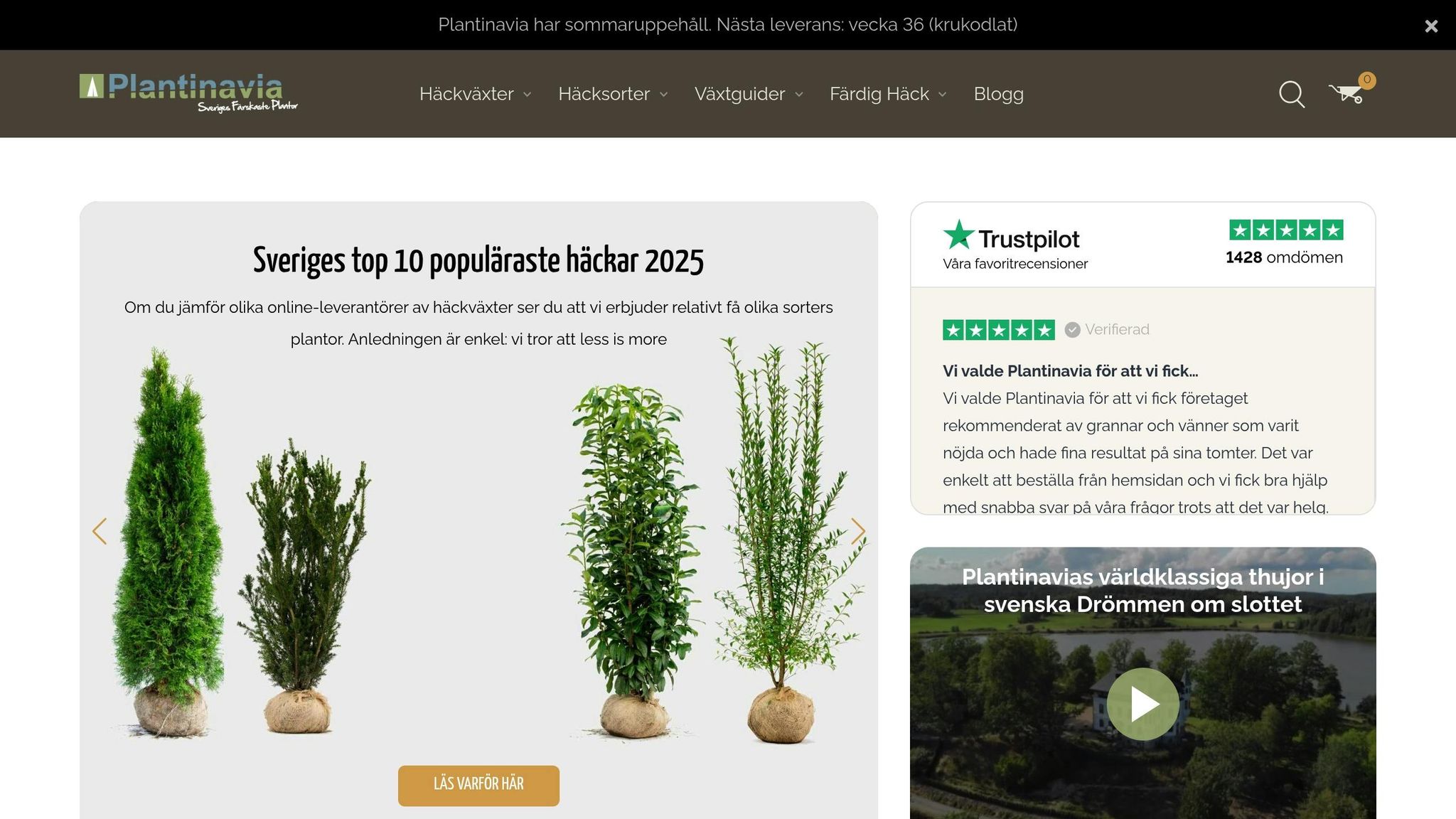The image size is (1456, 819).
Task: Open the Häcksorter menu
Action: 604,94
